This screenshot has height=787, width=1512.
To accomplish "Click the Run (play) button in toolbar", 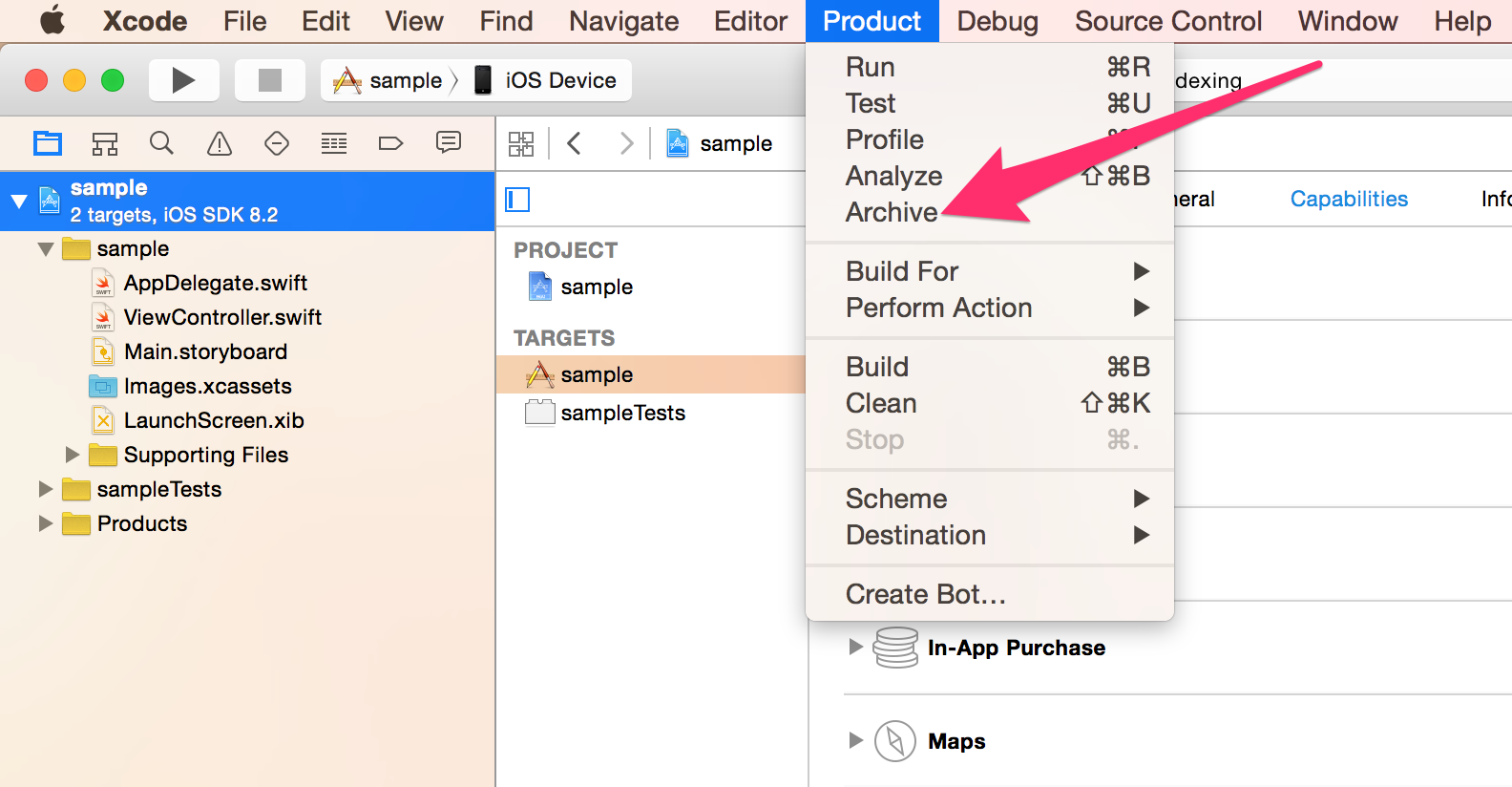I will click(183, 81).
